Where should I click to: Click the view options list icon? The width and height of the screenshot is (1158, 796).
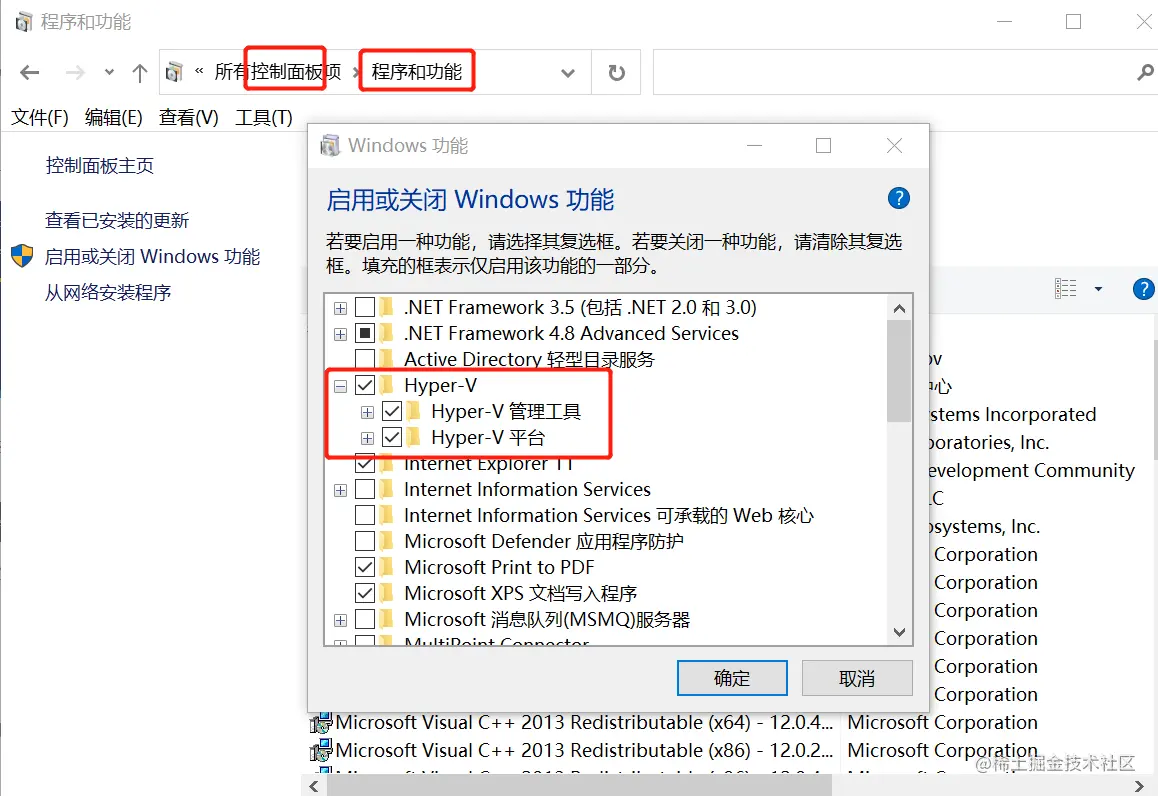(x=1066, y=289)
